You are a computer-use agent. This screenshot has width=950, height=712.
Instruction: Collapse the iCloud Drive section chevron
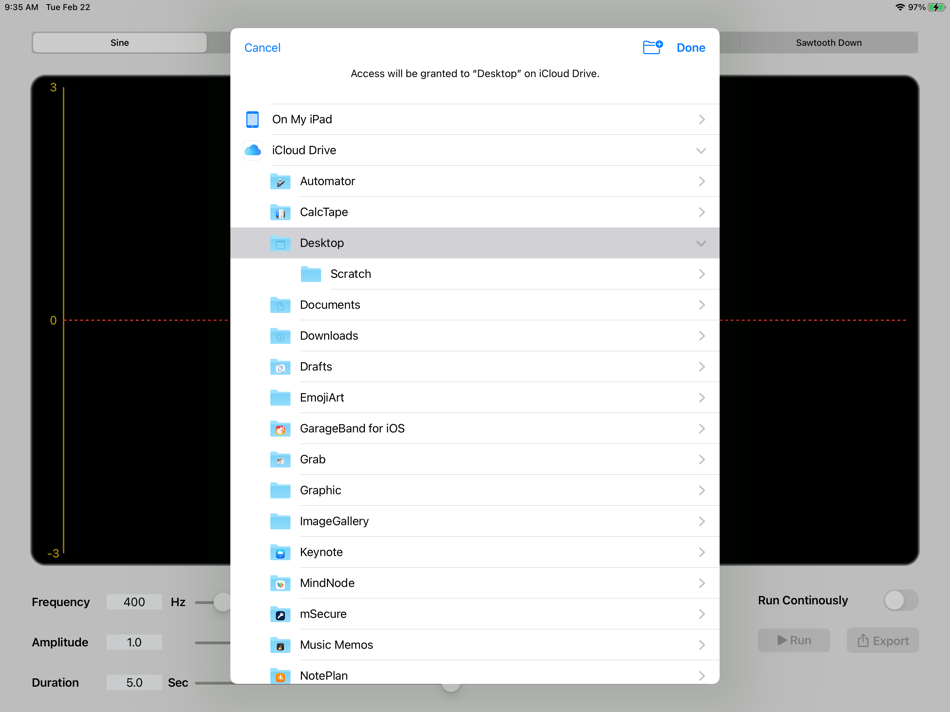701,150
